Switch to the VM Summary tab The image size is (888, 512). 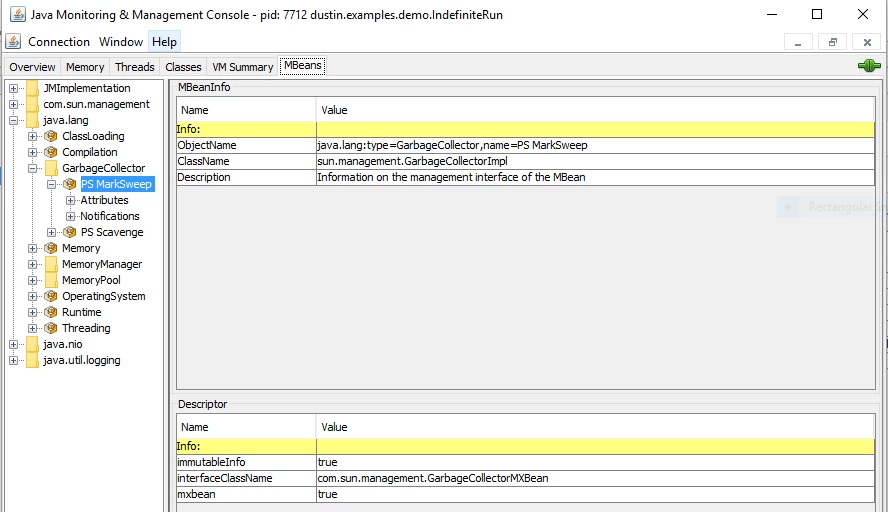point(242,67)
